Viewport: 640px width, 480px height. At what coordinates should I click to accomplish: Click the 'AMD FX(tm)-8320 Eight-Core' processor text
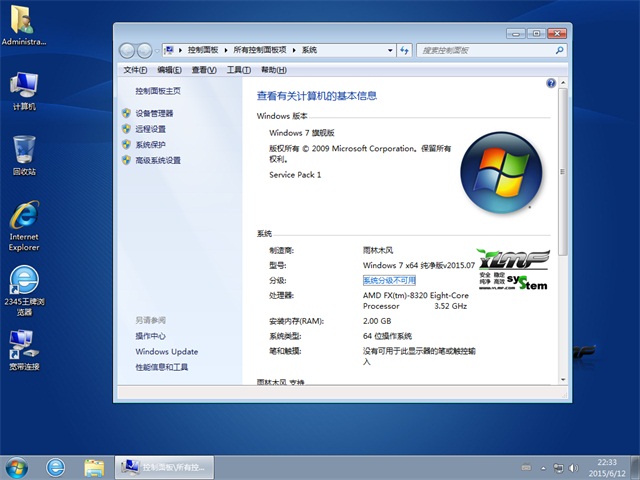click(x=416, y=295)
